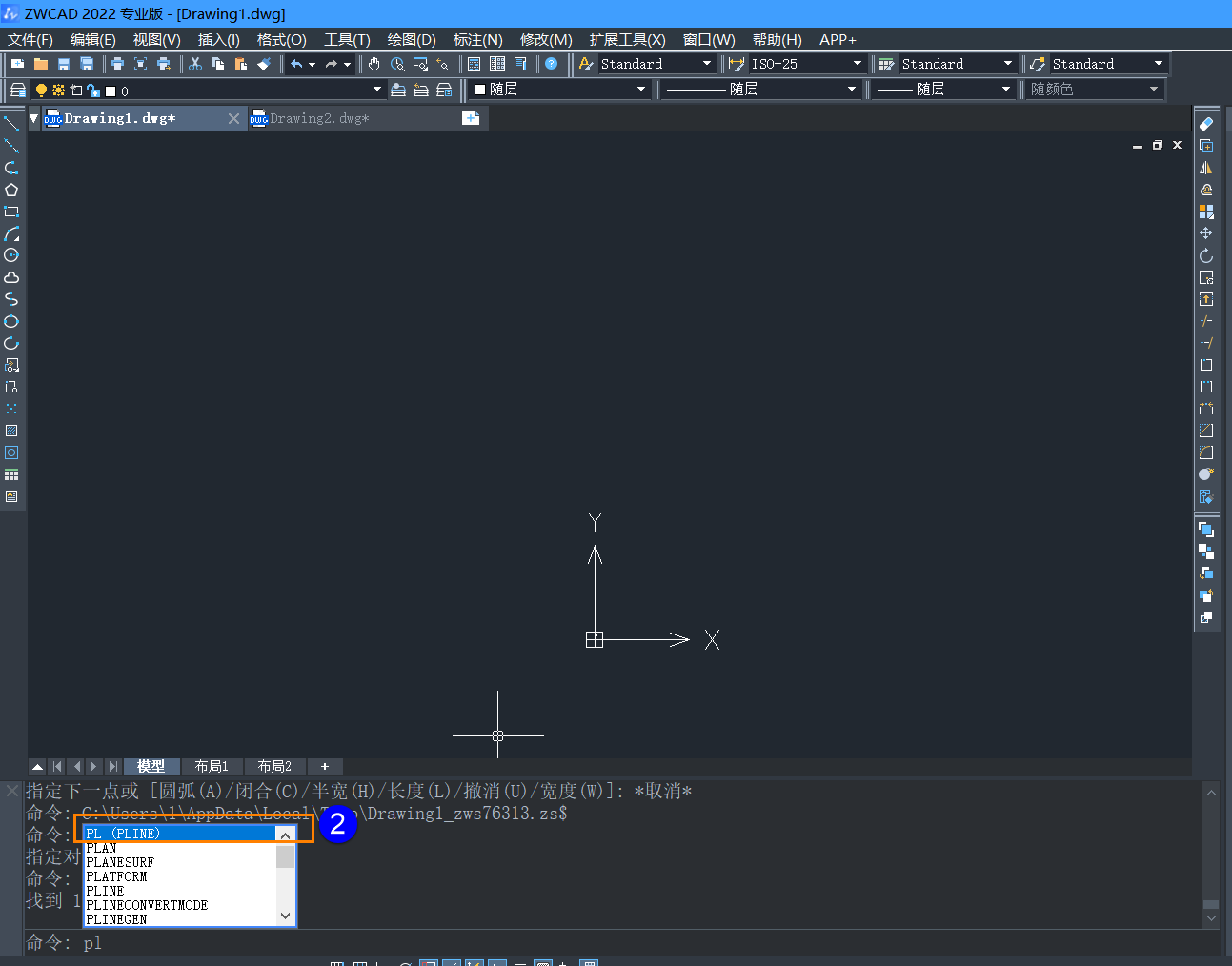Select the Line drawing tool
This screenshot has height=966, width=1232.
click(x=11, y=124)
